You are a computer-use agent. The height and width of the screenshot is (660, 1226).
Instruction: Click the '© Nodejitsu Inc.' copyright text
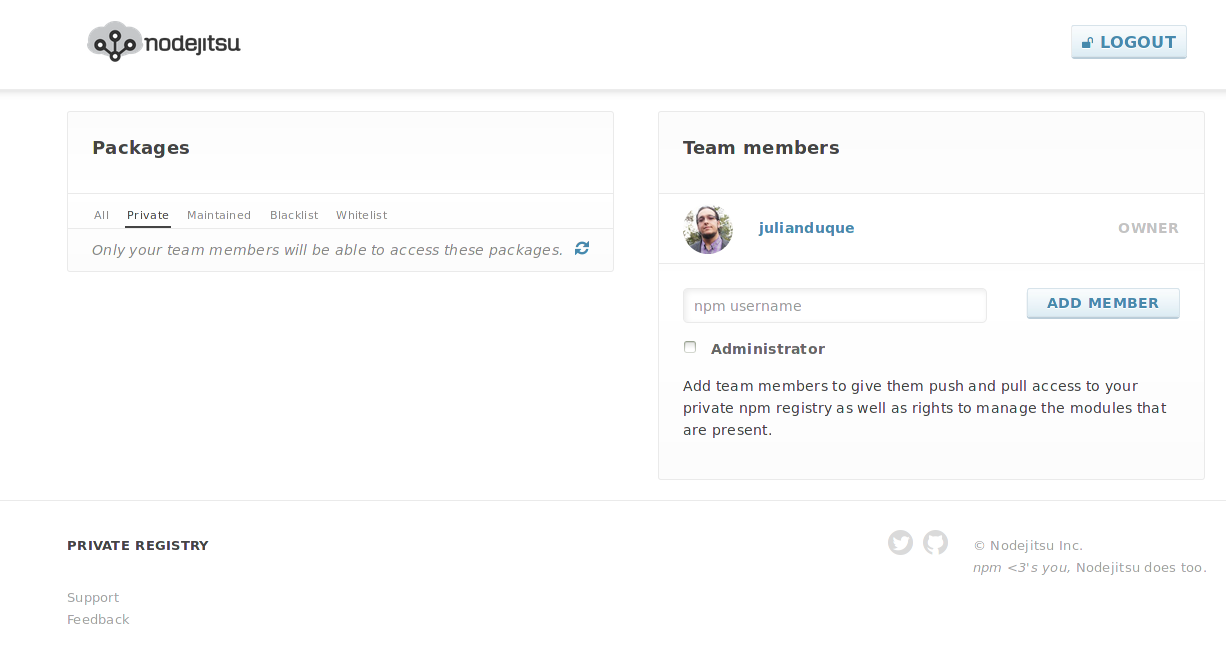(x=1028, y=545)
